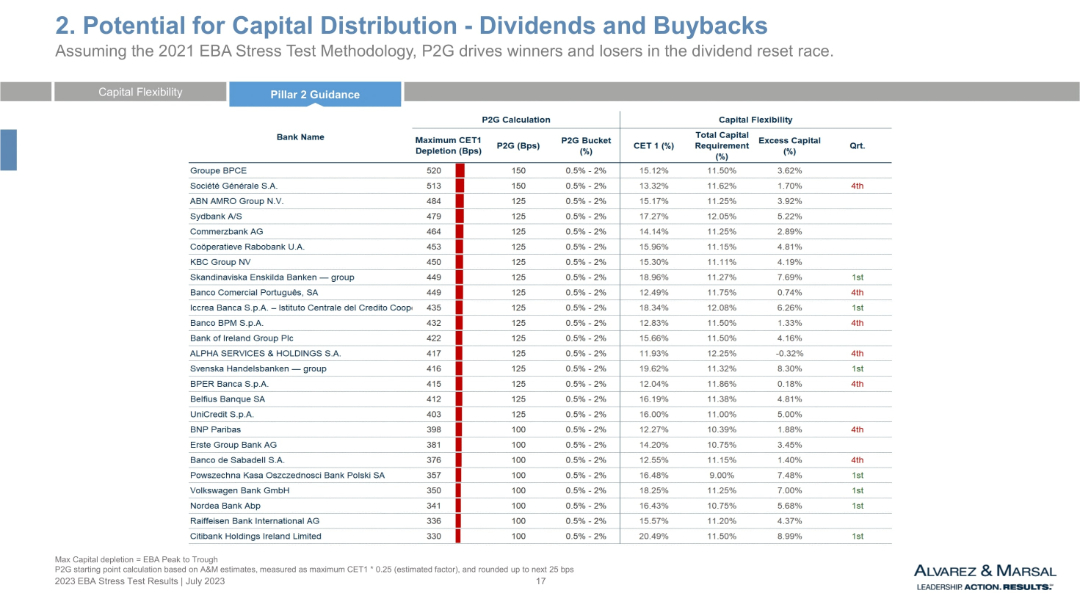Select Commerzbank AG bank name
Screen dimensions: 1080x607
(227, 232)
